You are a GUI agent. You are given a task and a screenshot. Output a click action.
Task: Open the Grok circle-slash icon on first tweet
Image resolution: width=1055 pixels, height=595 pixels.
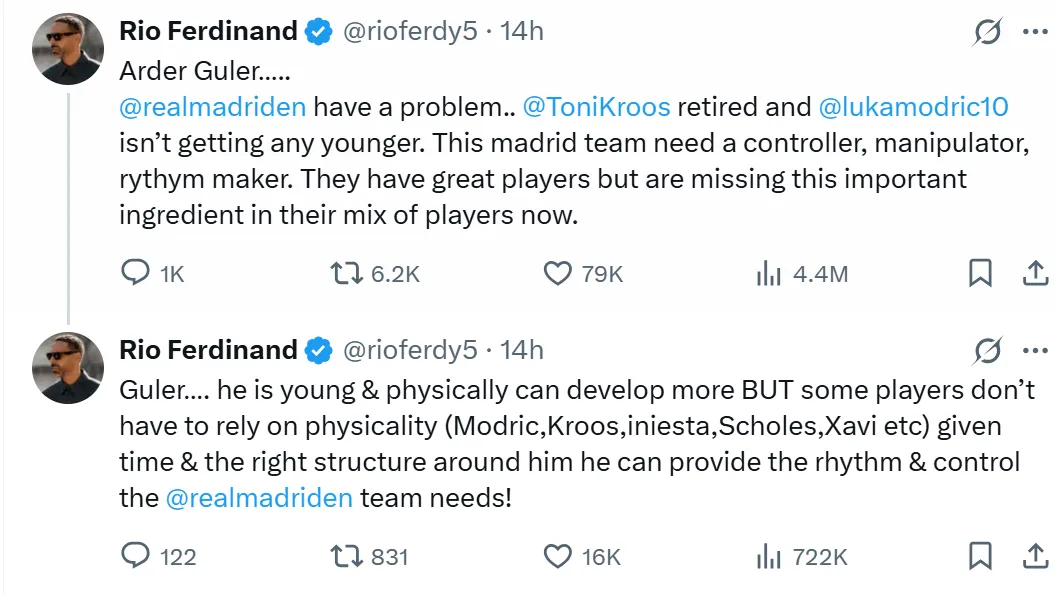point(987,32)
